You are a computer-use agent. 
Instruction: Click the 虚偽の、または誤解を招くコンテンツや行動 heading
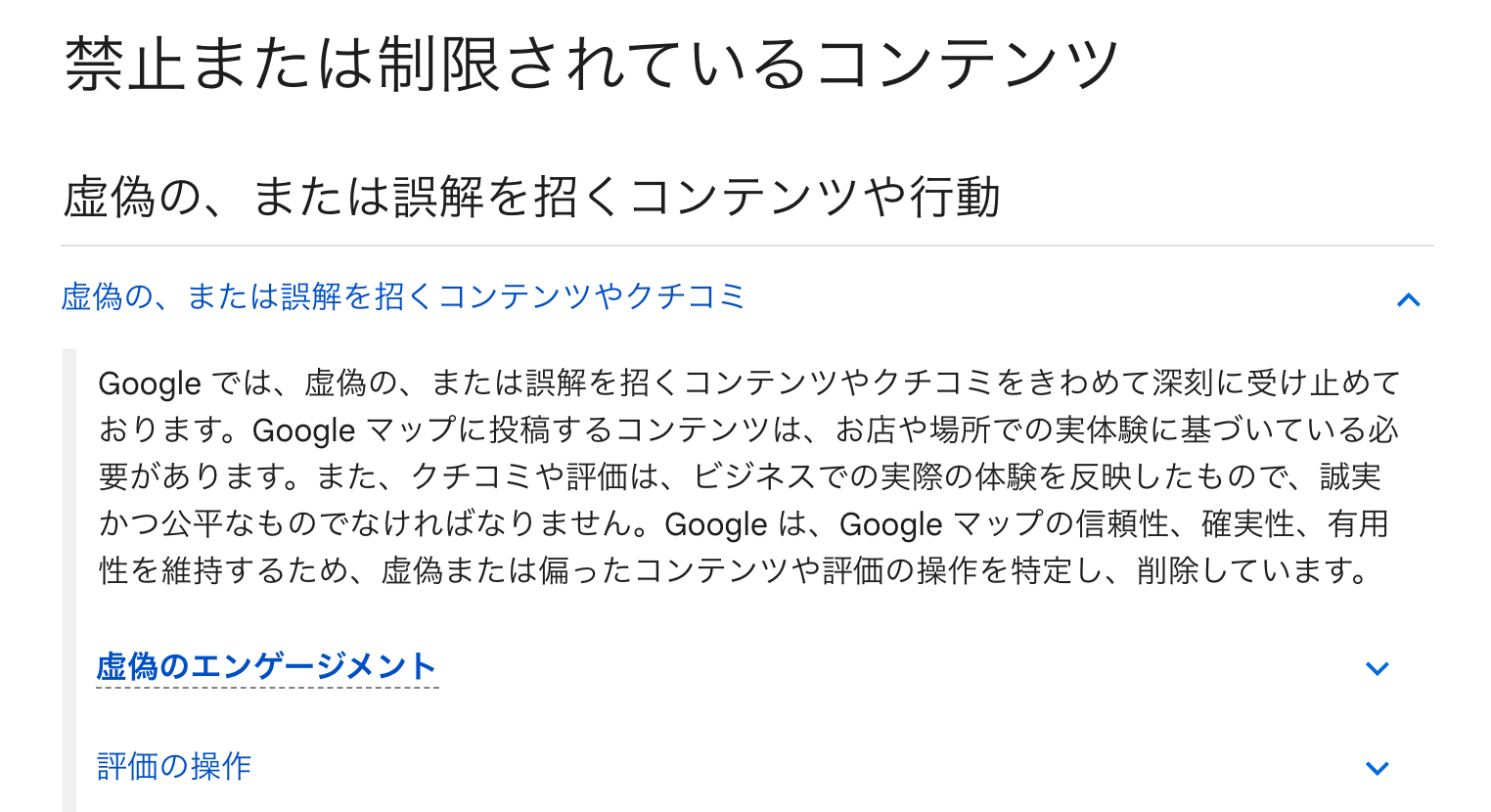pyautogui.click(x=531, y=197)
